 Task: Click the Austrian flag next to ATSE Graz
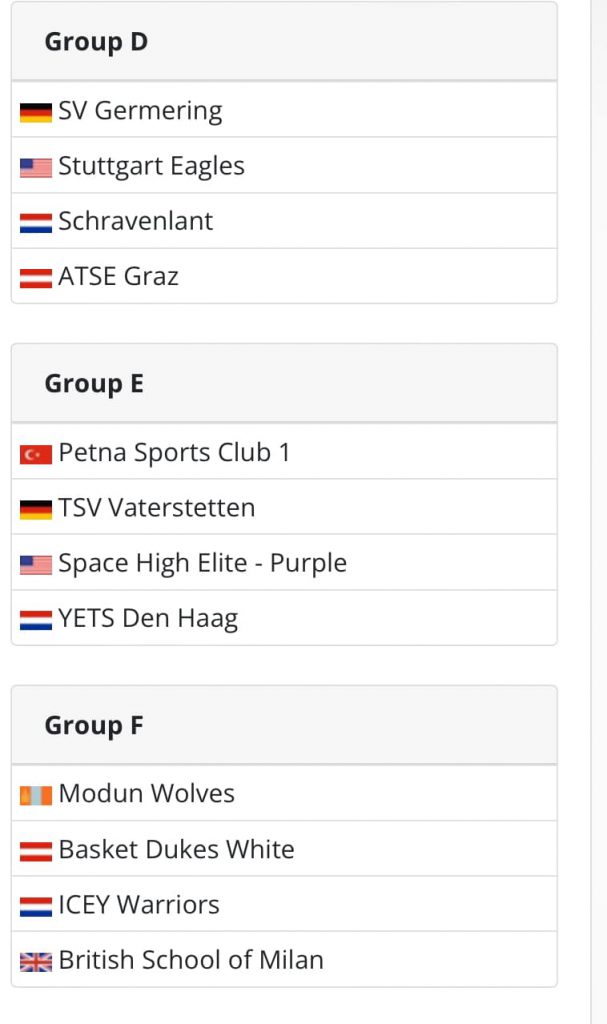(x=36, y=279)
